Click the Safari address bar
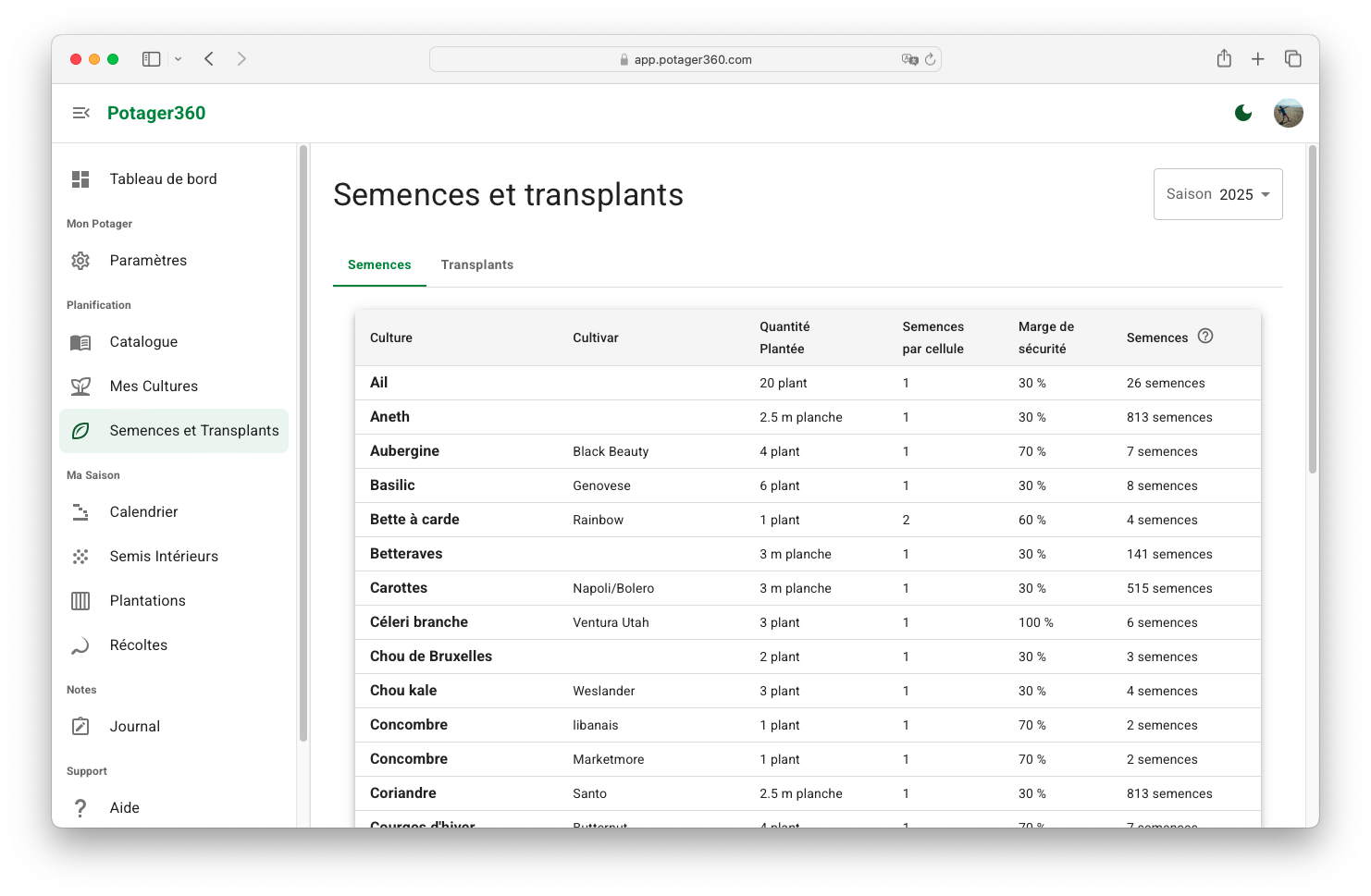 [x=685, y=59]
